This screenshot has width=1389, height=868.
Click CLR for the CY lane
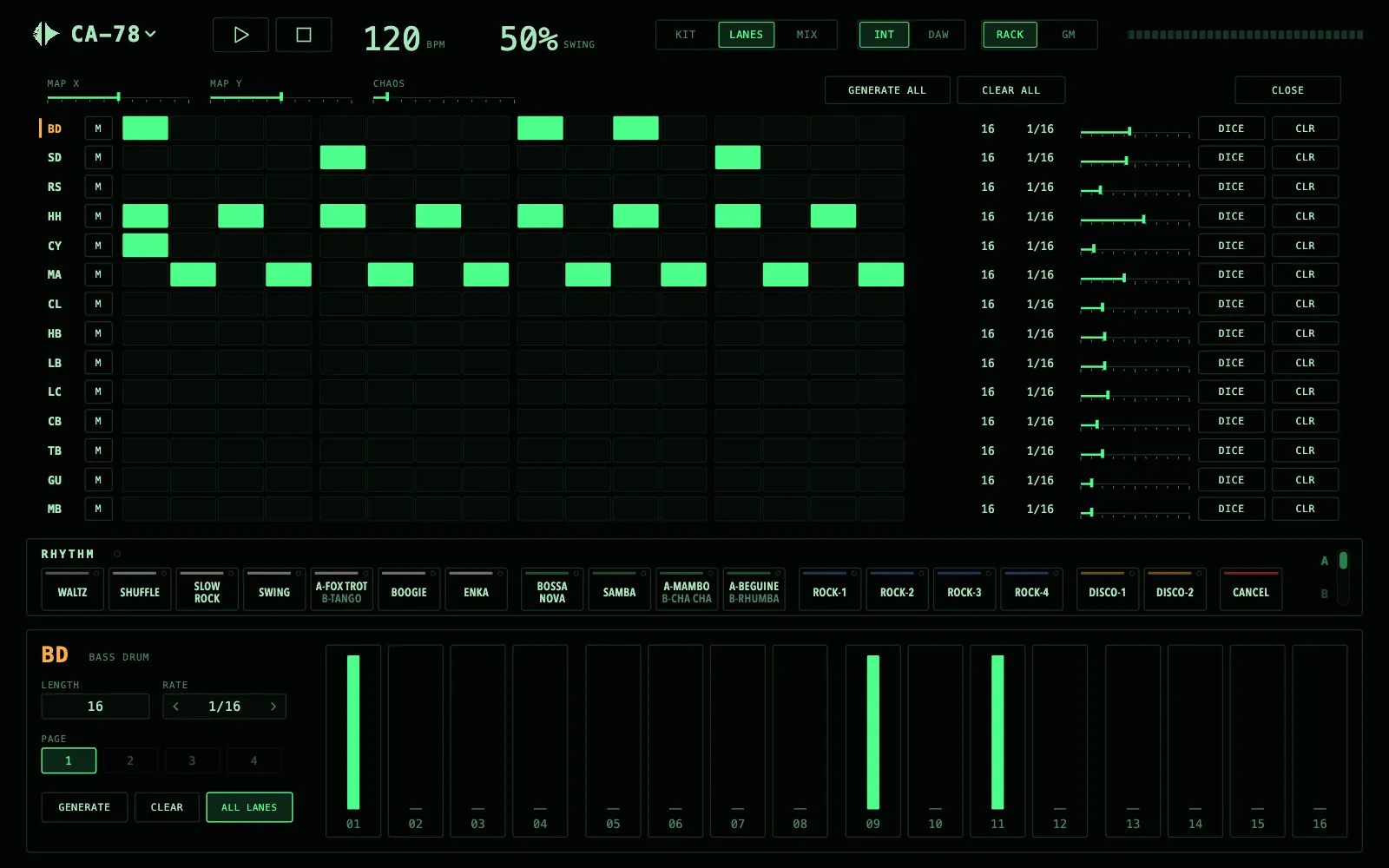coord(1305,246)
